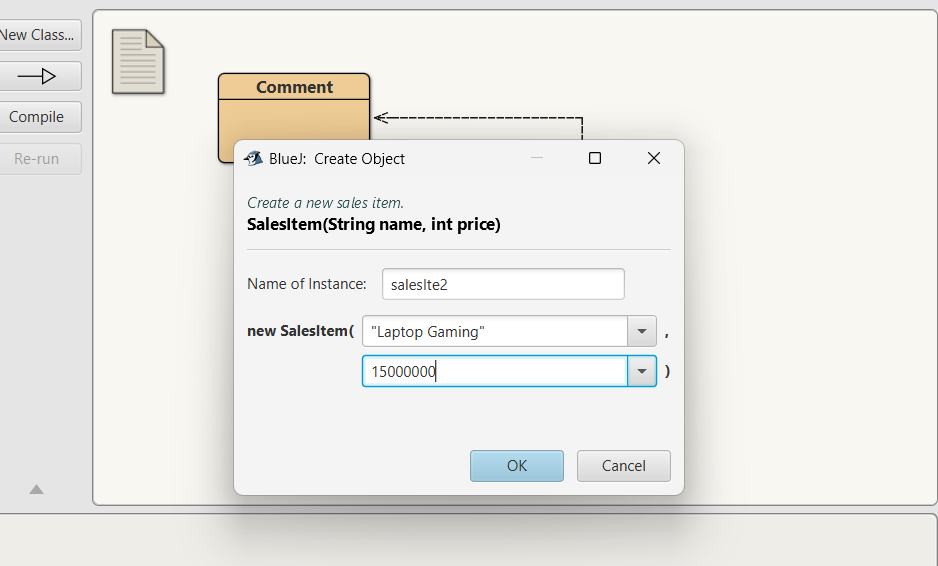Expand the name parameter history dropdown

[641, 331]
